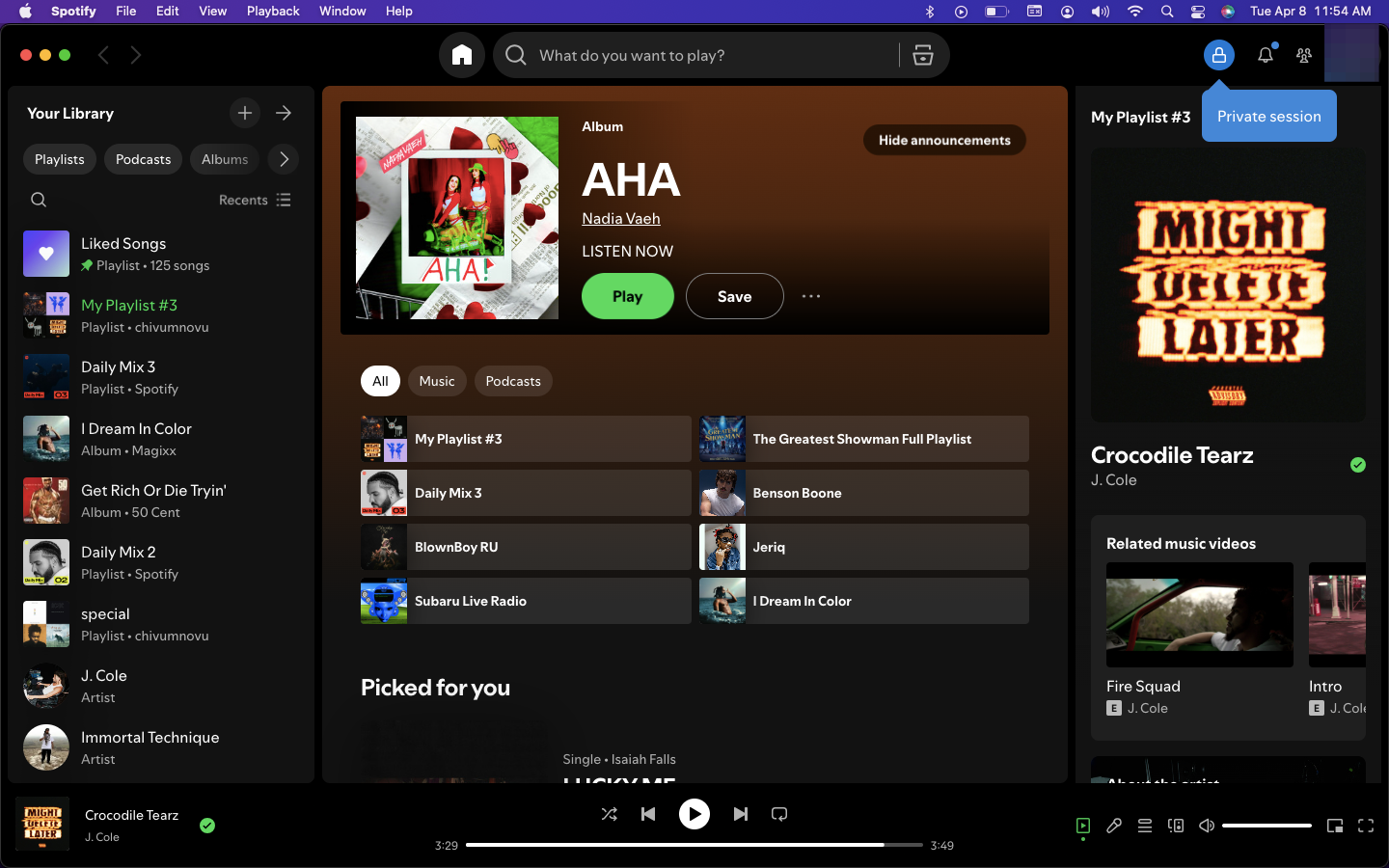The width and height of the screenshot is (1389, 868).
Task: Open the Miniplayer icon
Action: (1335, 826)
